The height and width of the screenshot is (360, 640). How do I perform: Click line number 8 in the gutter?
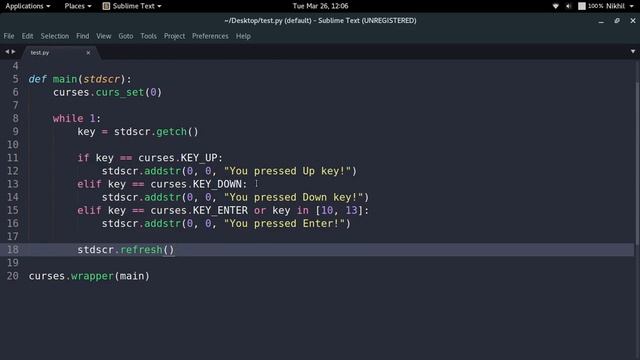coord(15,118)
